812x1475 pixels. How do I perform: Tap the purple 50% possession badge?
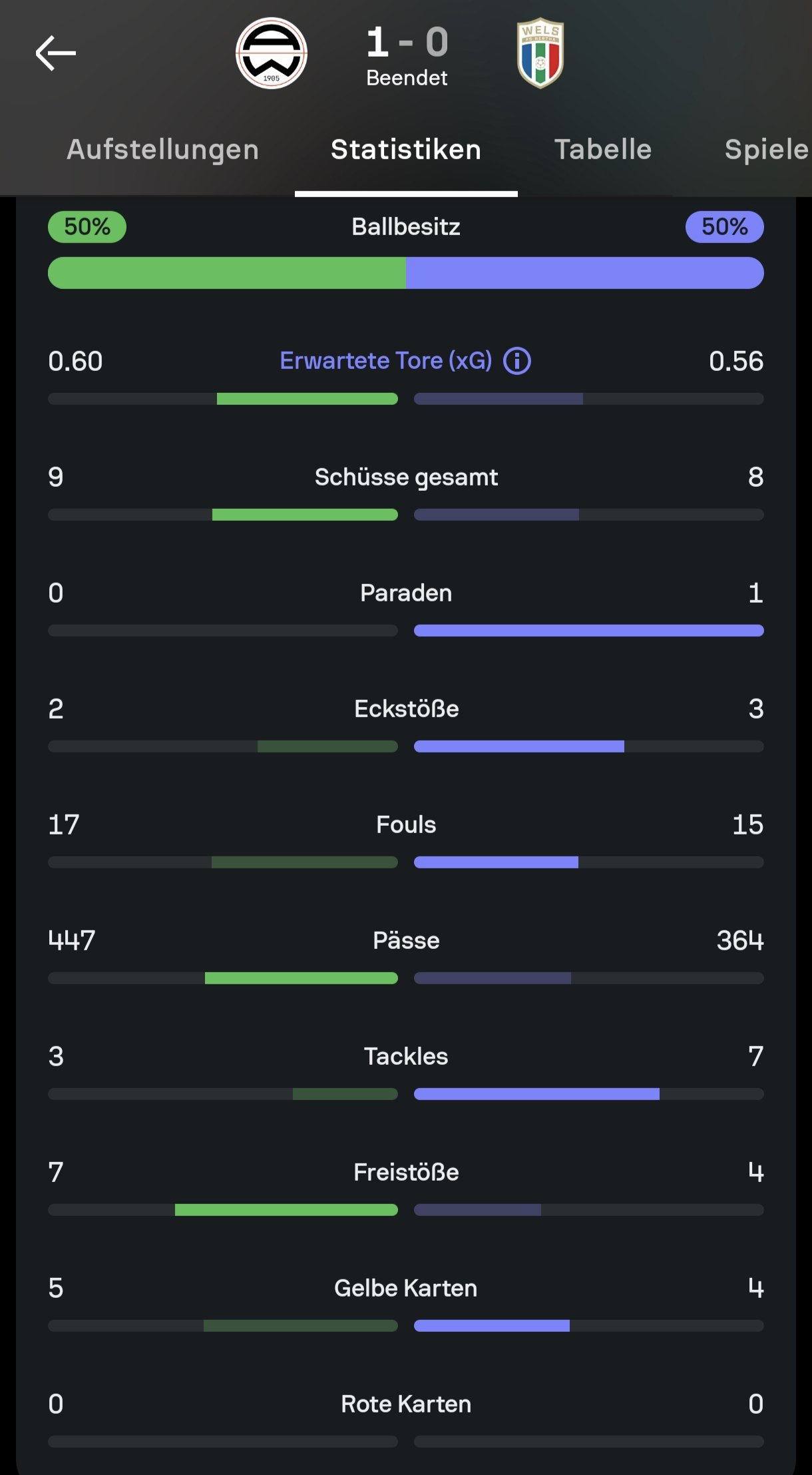pos(725,226)
